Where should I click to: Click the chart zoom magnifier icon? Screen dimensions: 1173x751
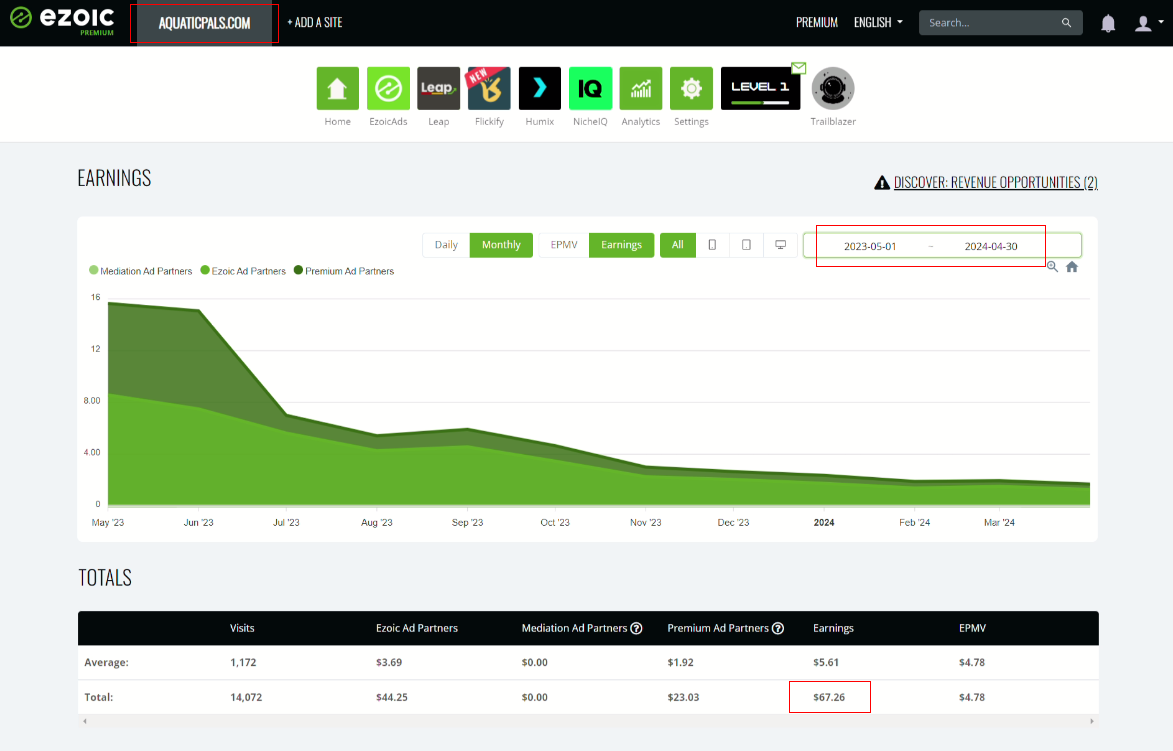click(1052, 266)
